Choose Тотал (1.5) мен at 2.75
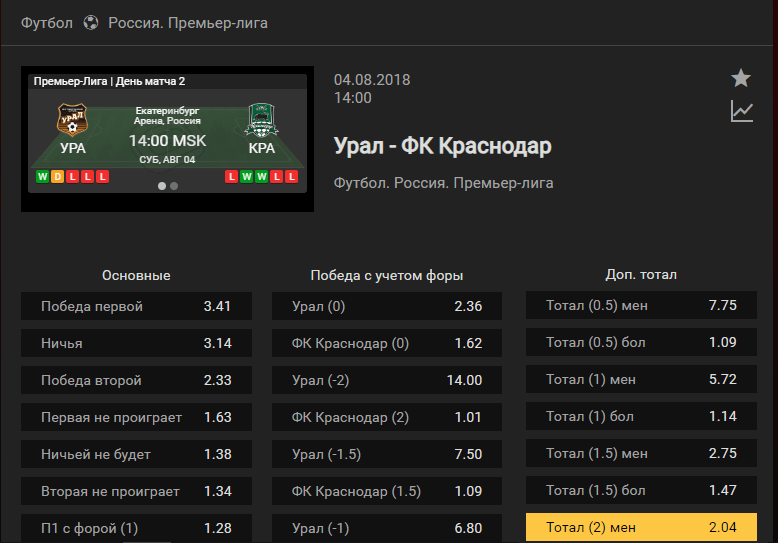778x543 pixels. [642, 453]
